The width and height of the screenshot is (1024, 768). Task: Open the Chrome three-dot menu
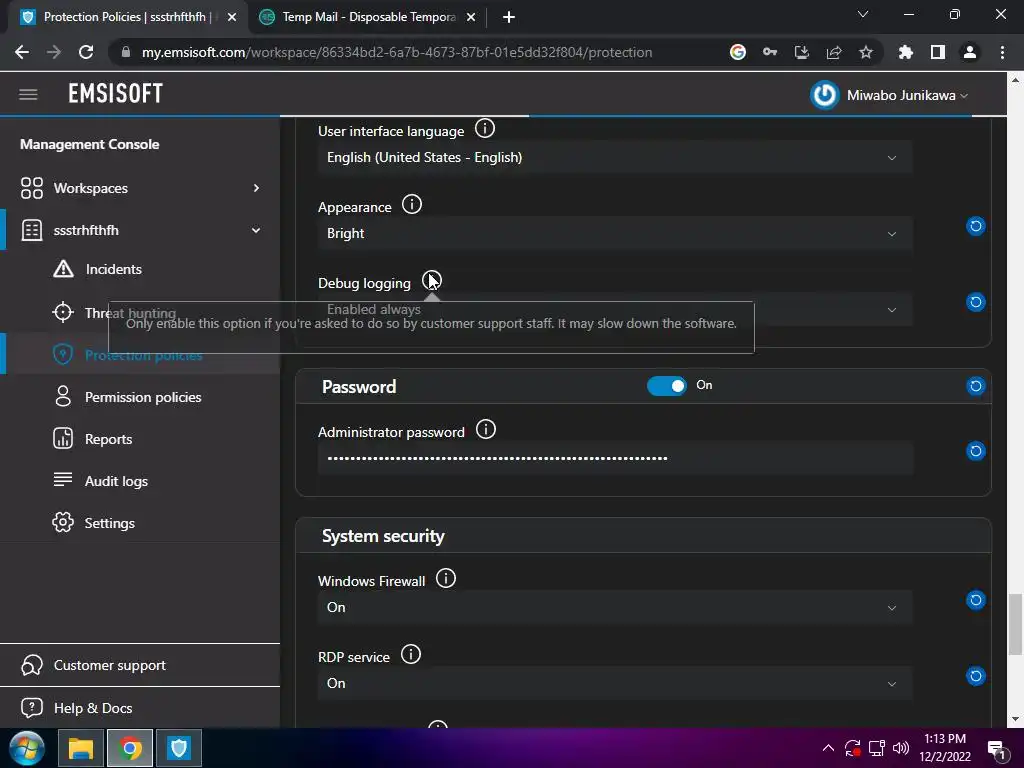[1002, 52]
